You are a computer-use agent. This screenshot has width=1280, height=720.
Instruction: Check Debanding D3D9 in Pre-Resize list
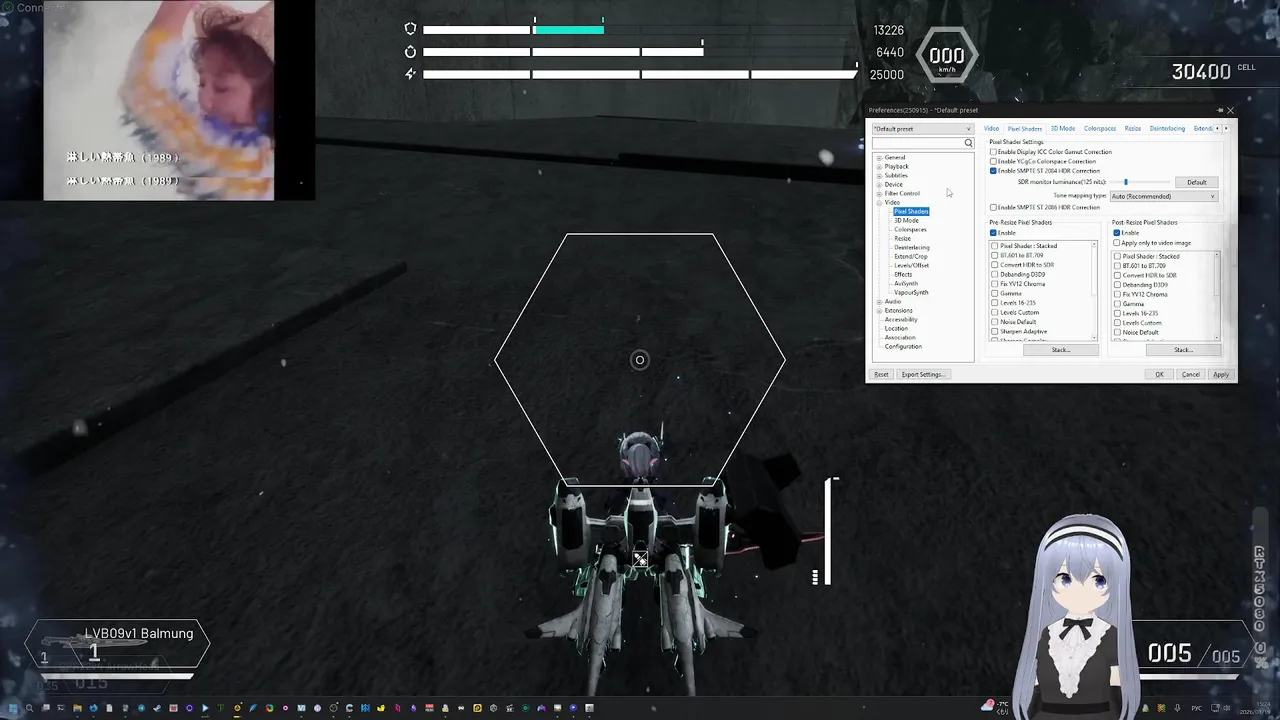995,274
